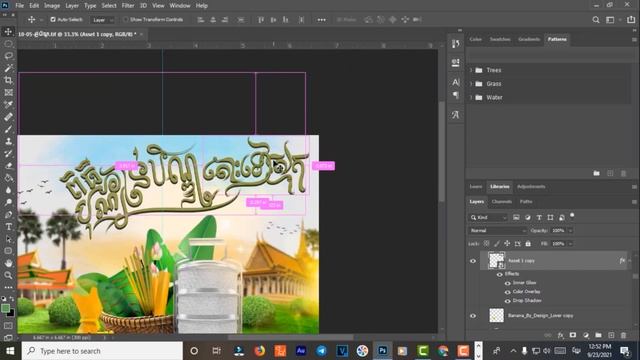This screenshot has width=640, height=360.
Task: Delete layer trash icon in Layers panel
Action: coord(623,335)
